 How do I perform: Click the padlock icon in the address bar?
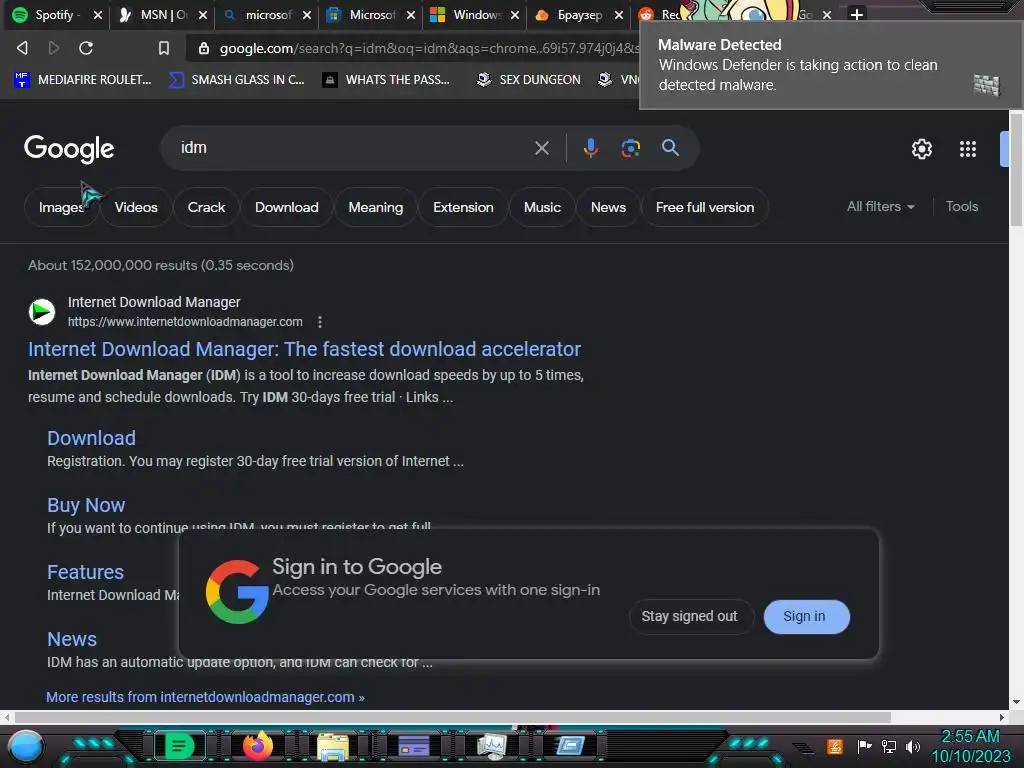(204, 48)
